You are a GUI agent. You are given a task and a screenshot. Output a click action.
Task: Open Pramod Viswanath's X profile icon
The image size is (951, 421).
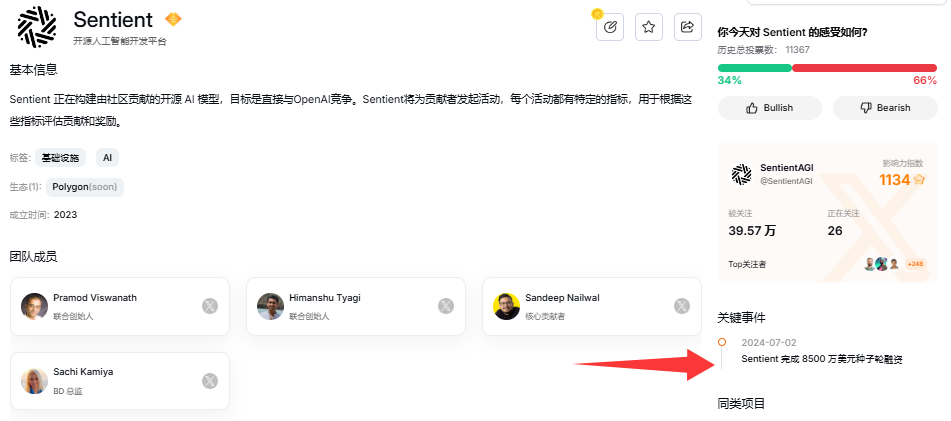click(209, 306)
